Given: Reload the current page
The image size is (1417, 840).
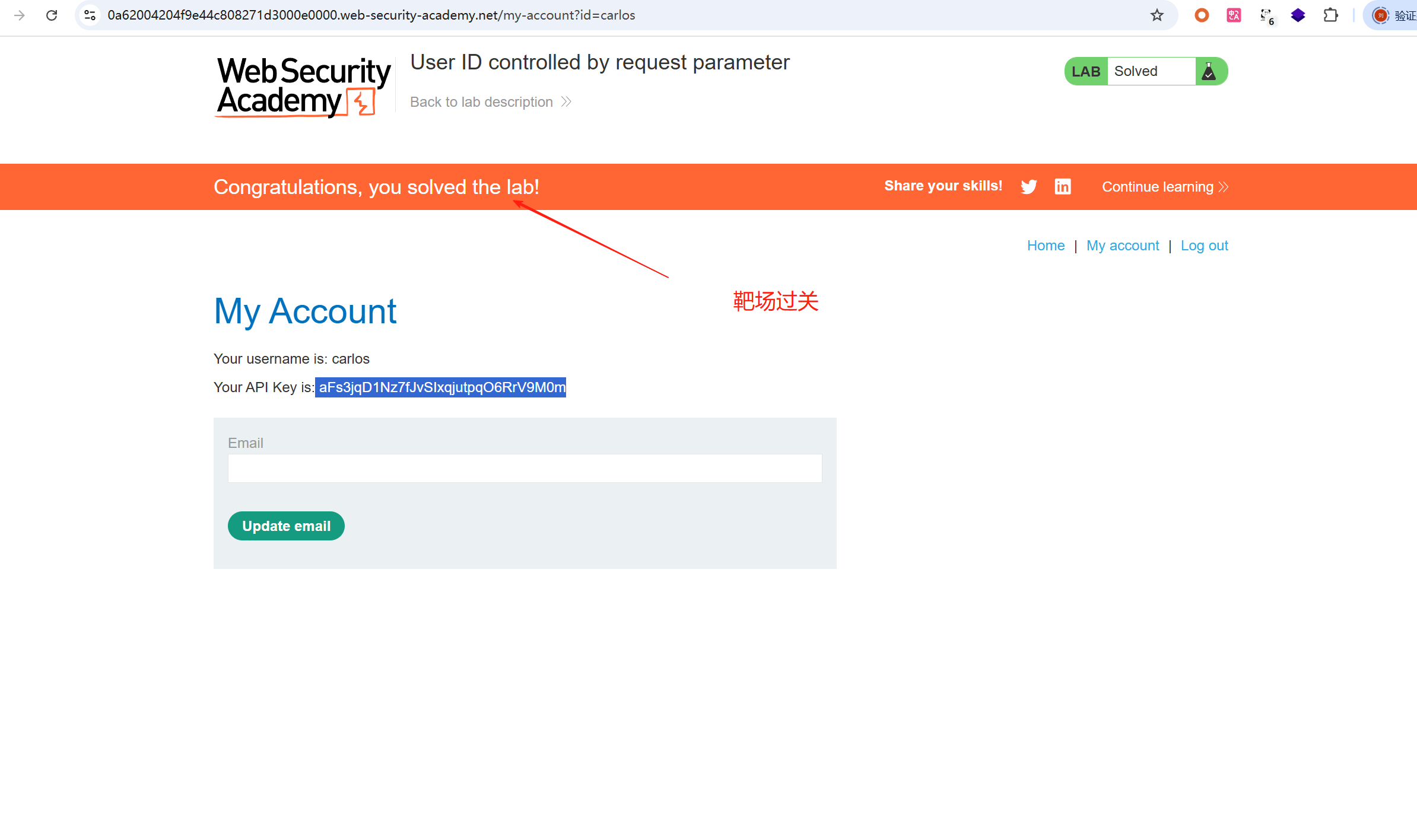Looking at the screenshot, I should click(x=52, y=15).
